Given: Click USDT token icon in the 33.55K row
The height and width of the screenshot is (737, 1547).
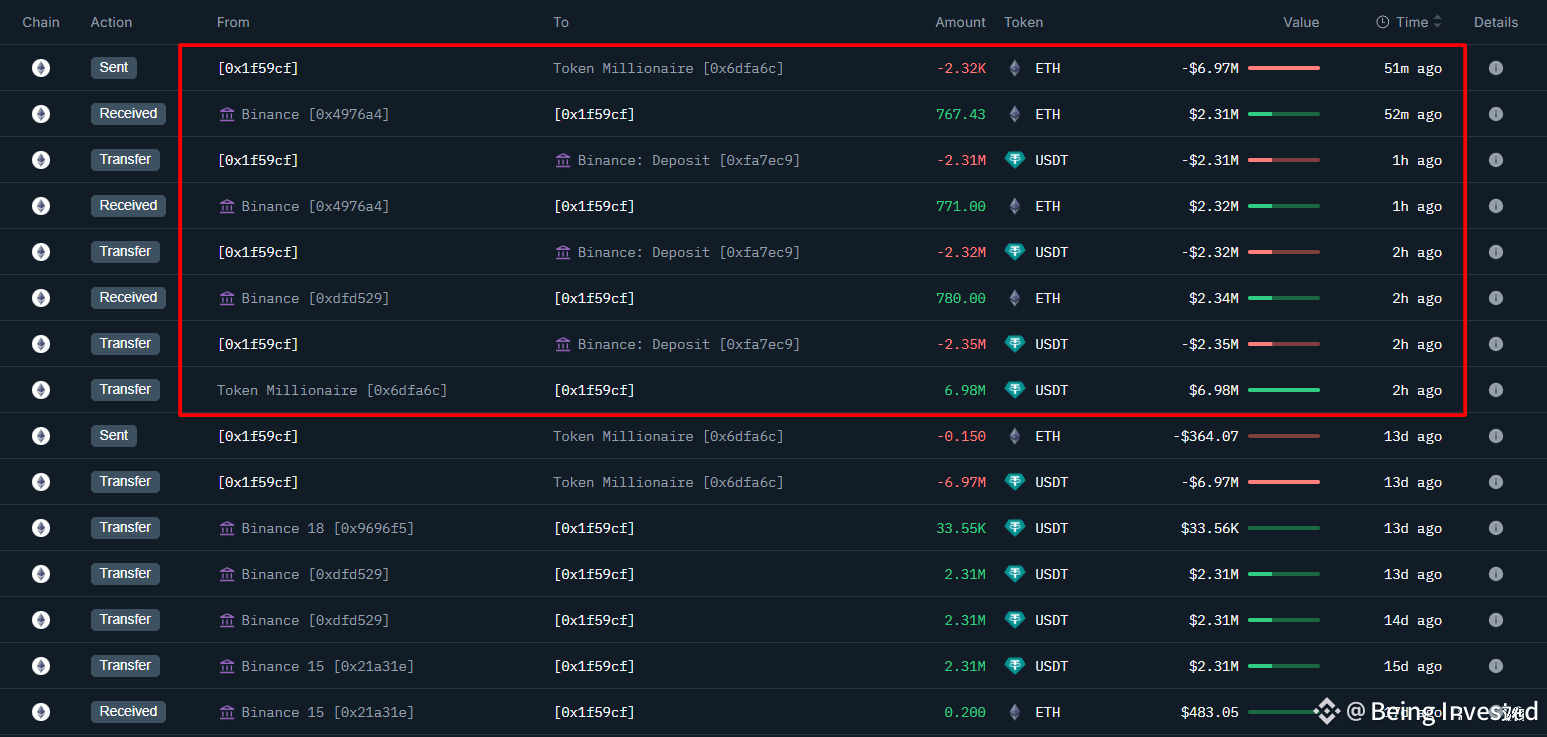Looking at the screenshot, I should (x=1015, y=528).
